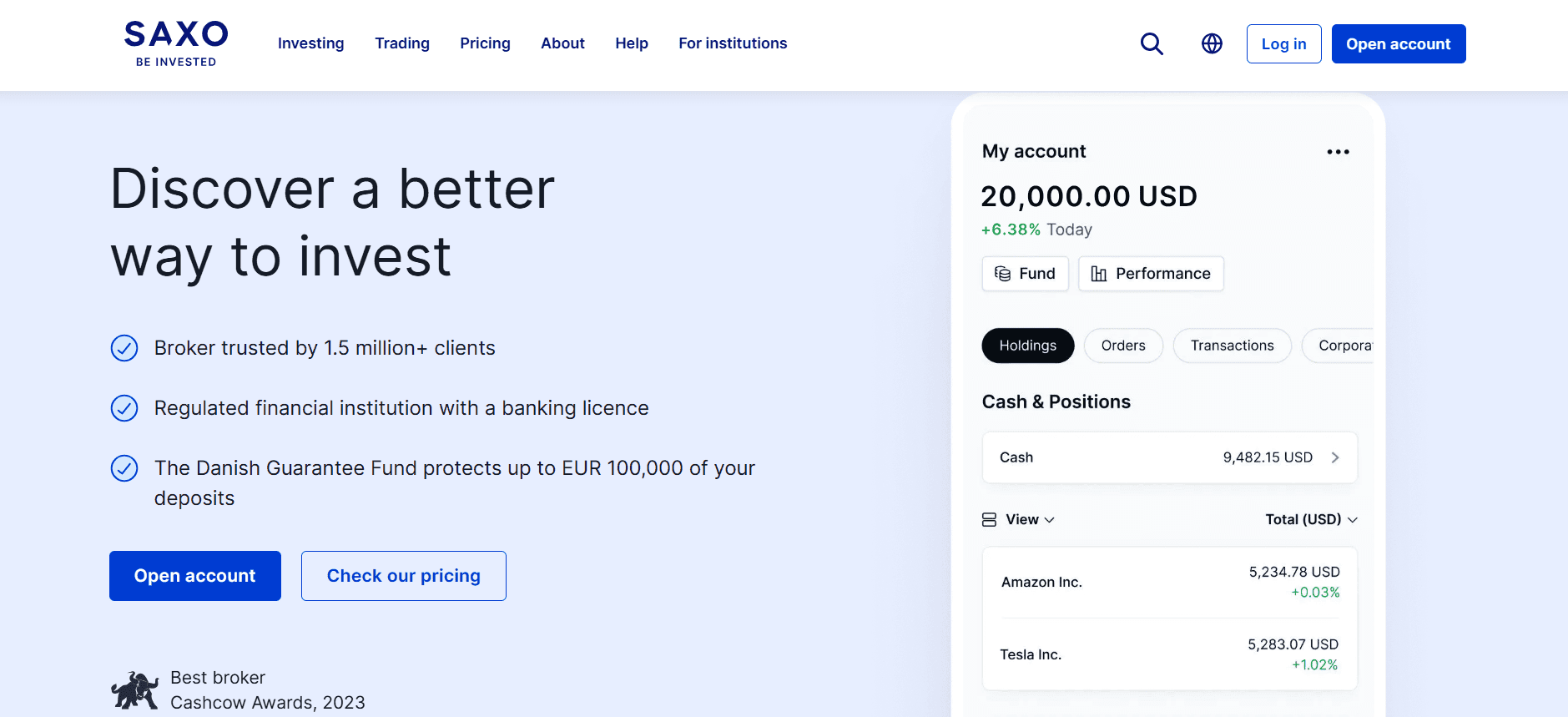Viewport: 1568px width, 717px height.
Task: Expand the View dropdown
Action: (1031, 520)
